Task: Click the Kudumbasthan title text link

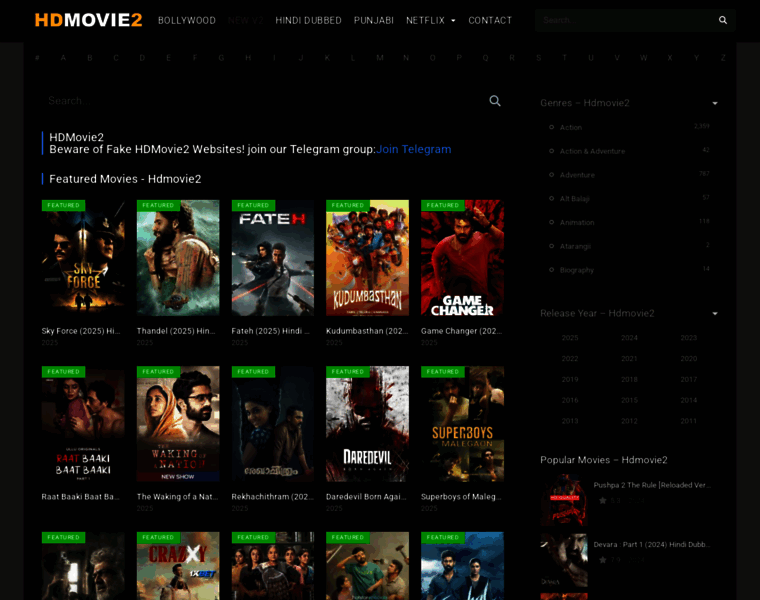Action: tap(367, 331)
